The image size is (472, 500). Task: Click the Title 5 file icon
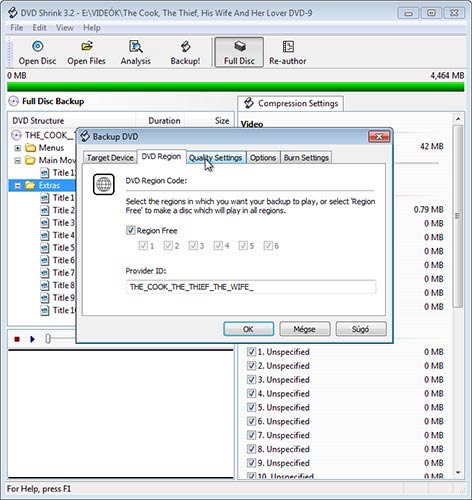(x=45, y=248)
